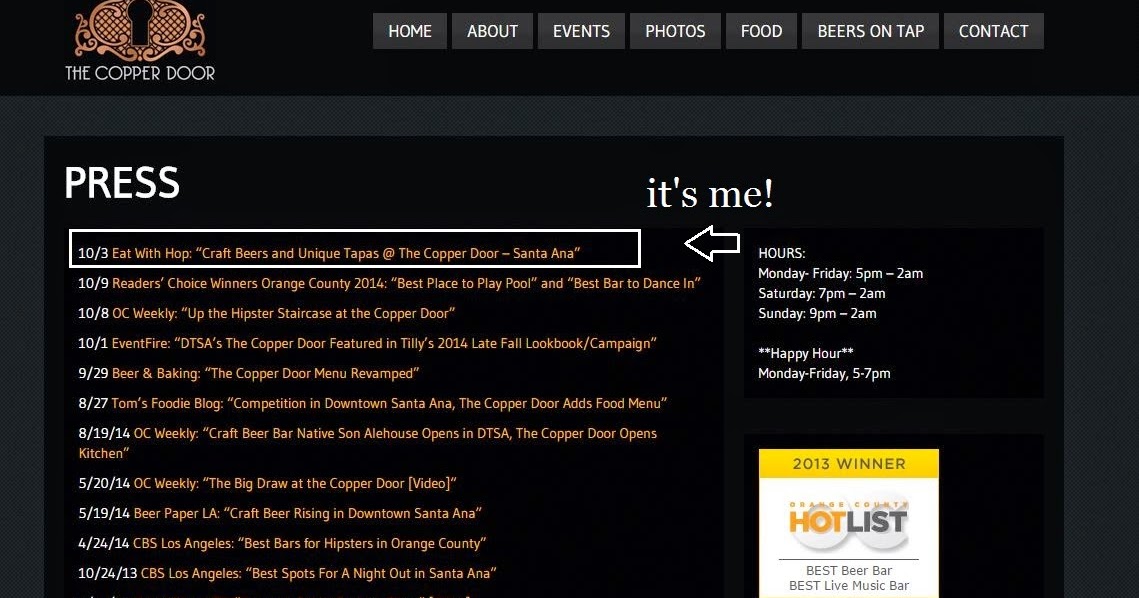Viewport: 1139px width, 598px height.
Task: Open Beer & Baking Menu Revamped link
Action: pos(265,373)
